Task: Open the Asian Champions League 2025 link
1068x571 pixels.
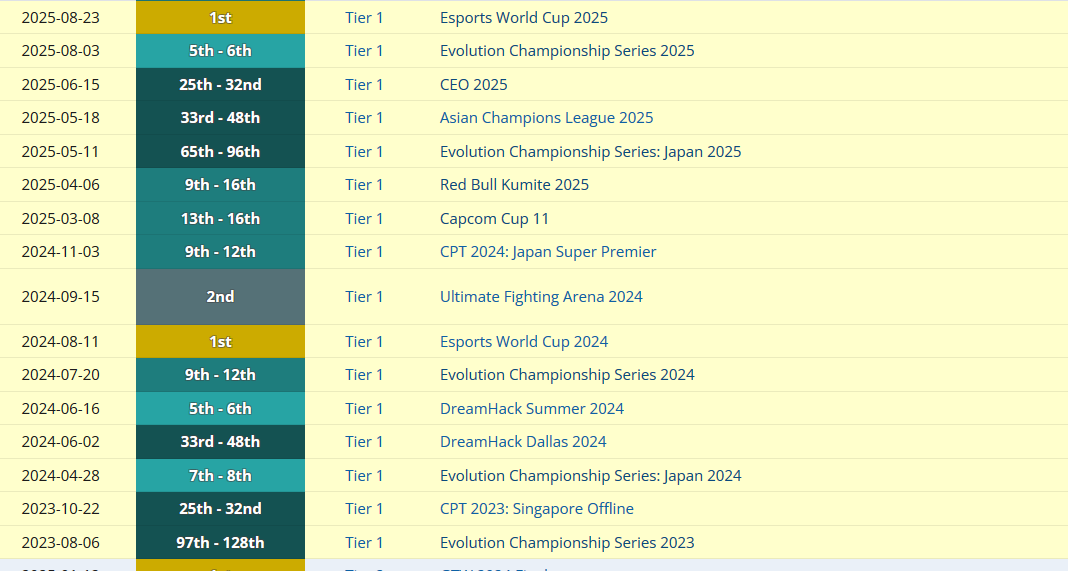Action: [546, 118]
